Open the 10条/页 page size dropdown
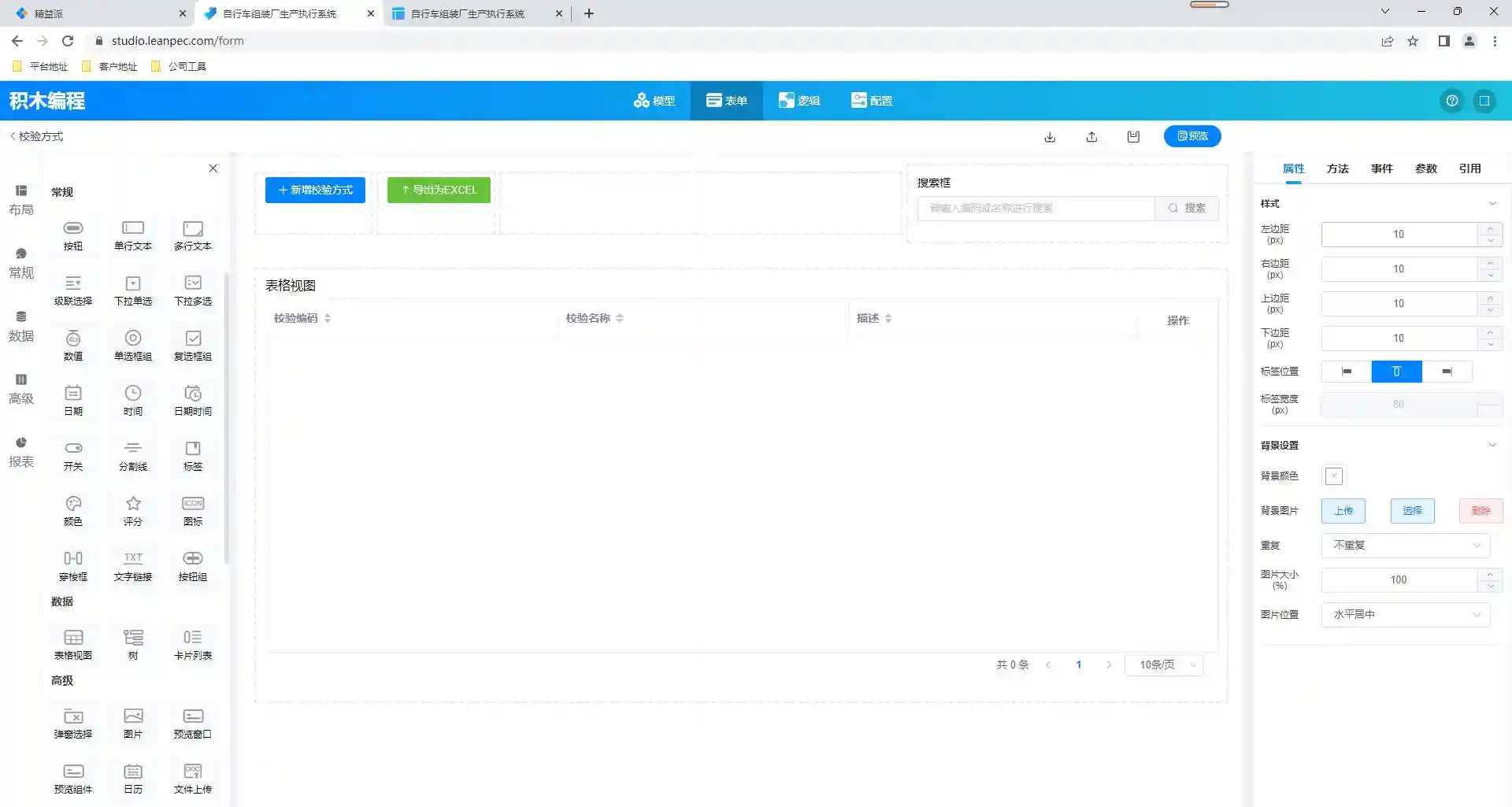 (x=1164, y=664)
